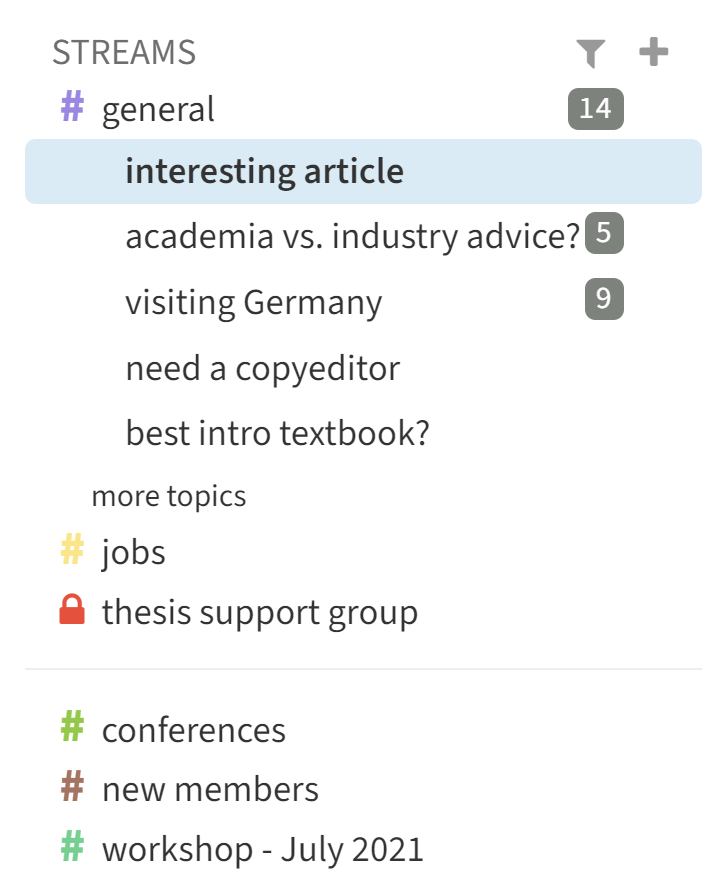Viewport: 726px width, 893px height.
Task: Click the STREAMS section header
Action: pos(124,52)
